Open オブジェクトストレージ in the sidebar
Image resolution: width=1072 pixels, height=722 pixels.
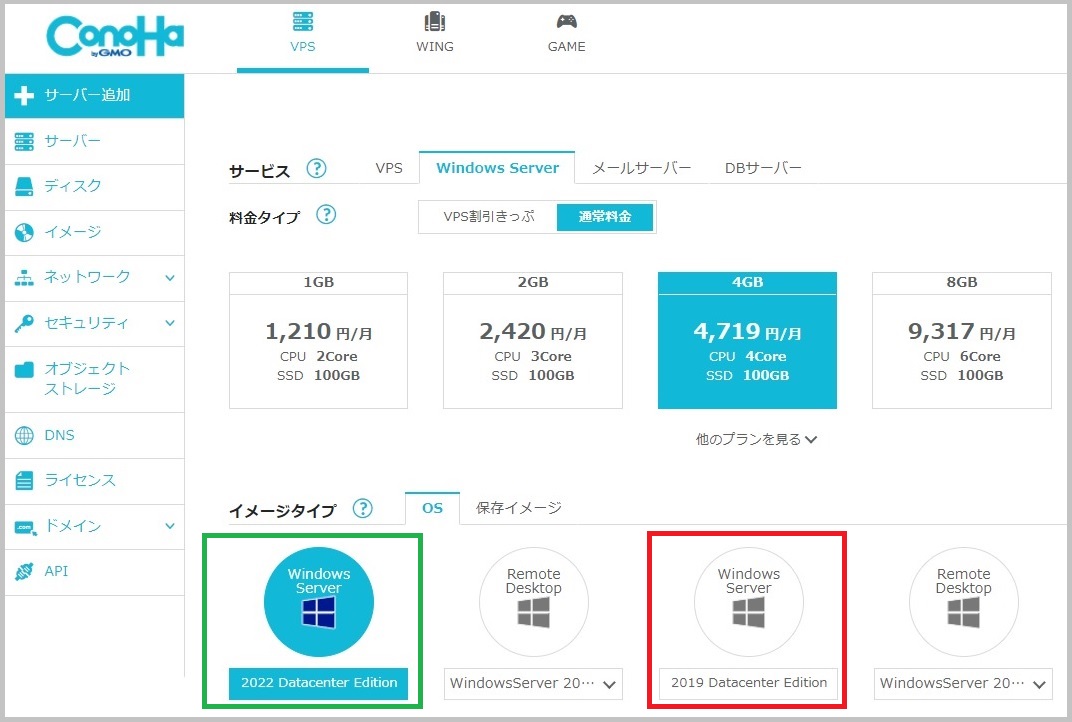[x=94, y=379]
